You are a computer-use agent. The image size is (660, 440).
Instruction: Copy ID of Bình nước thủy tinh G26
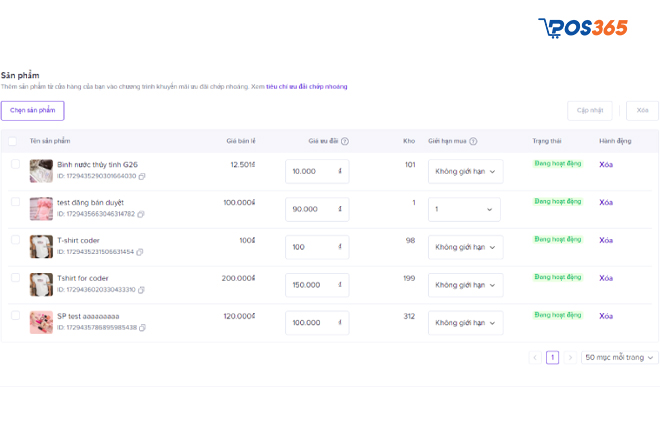(x=142, y=176)
